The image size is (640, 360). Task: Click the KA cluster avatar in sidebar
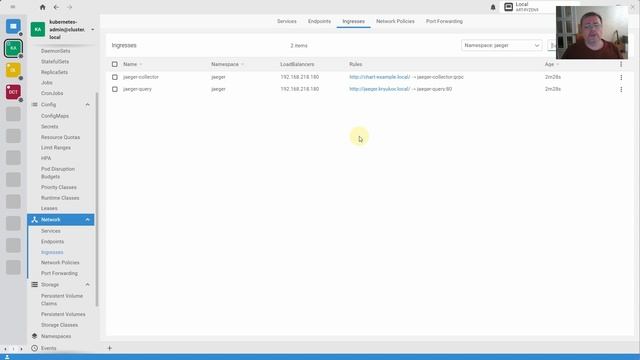click(38, 29)
